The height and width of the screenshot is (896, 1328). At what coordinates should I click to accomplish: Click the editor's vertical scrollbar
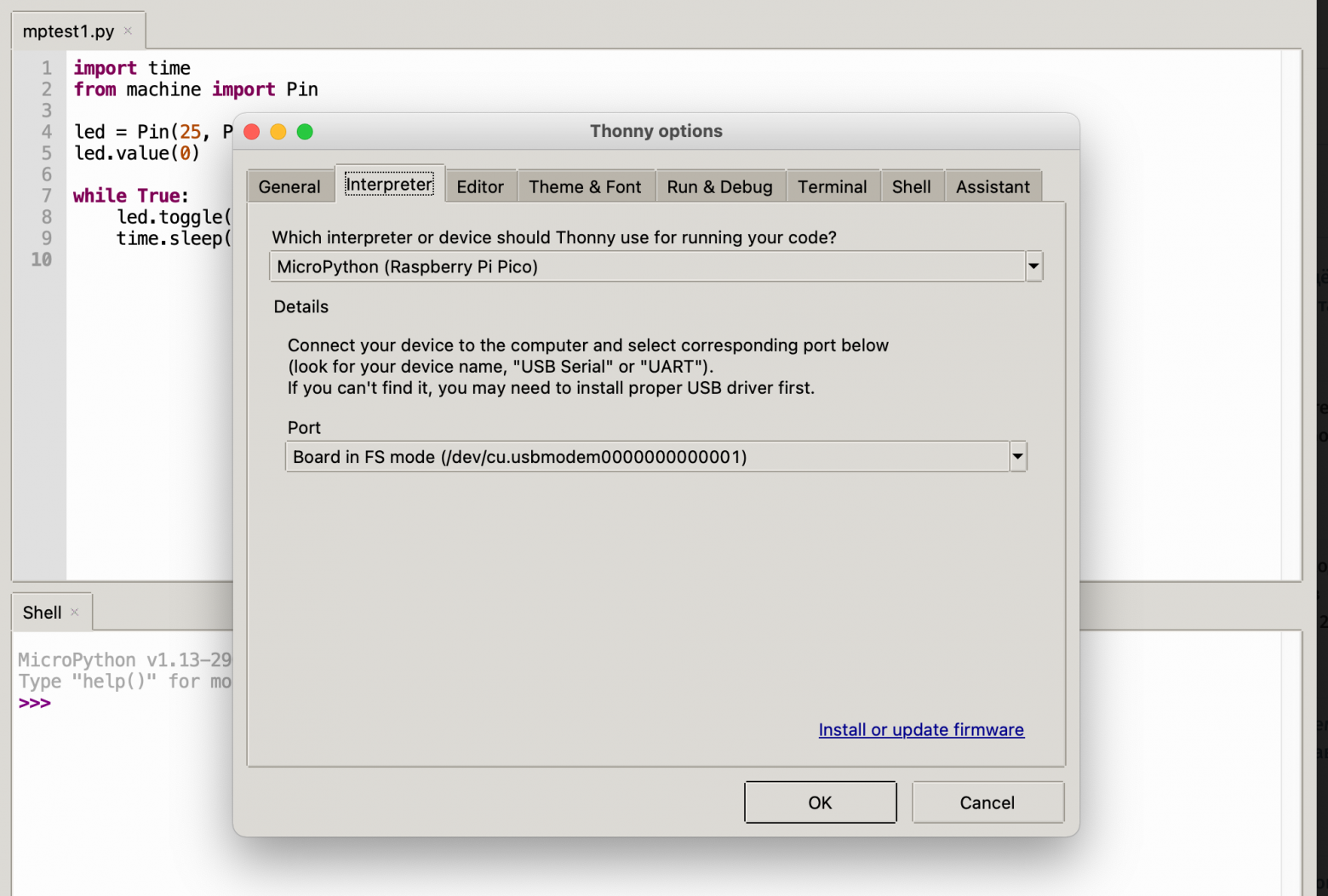(x=1291, y=315)
